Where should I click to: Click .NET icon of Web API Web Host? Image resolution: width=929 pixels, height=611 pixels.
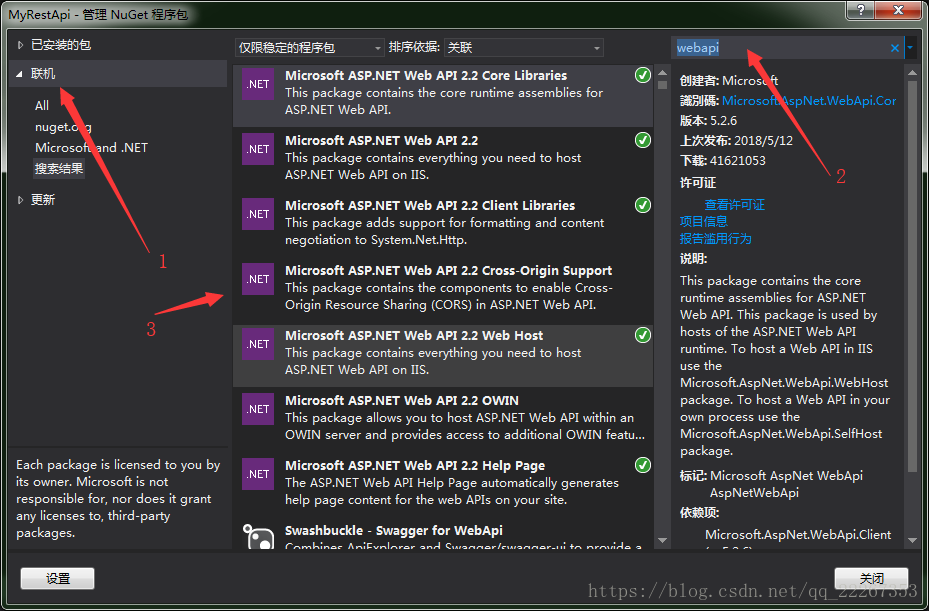(258, 344)
